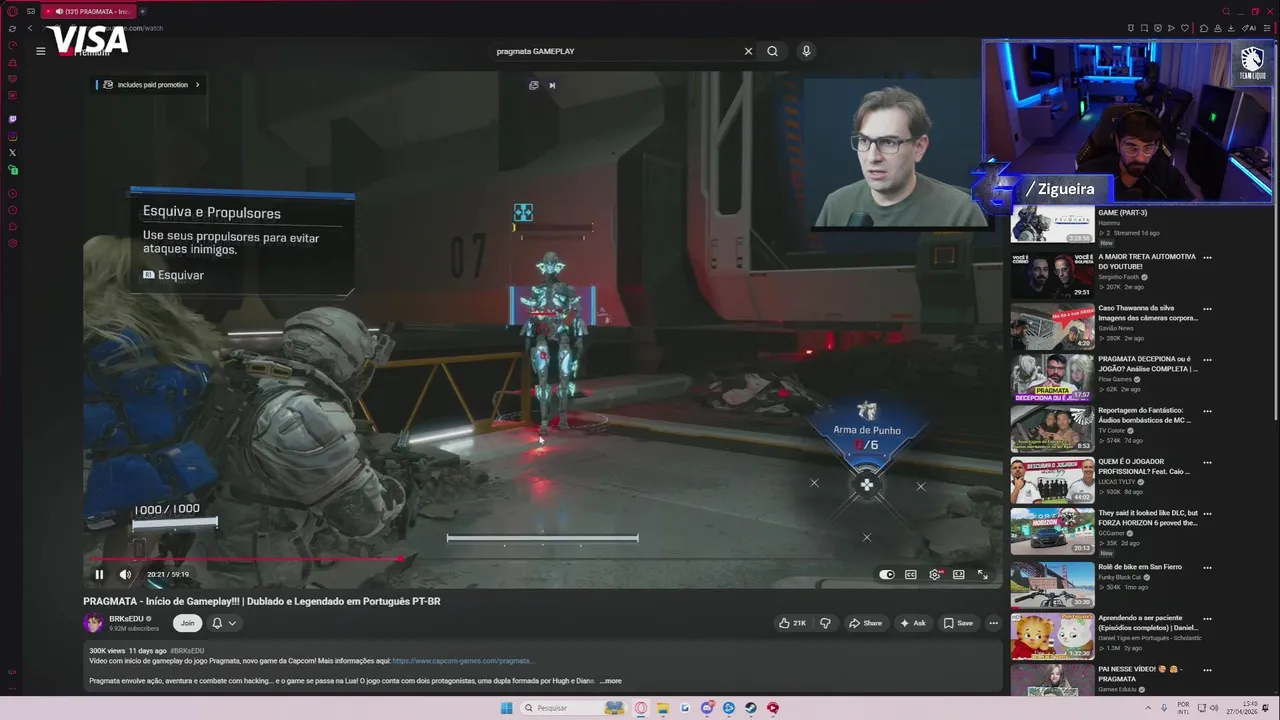Click the search field containing 'pragmata GAMEPLAY'
1280x720 pixels.
click(615, 51)
